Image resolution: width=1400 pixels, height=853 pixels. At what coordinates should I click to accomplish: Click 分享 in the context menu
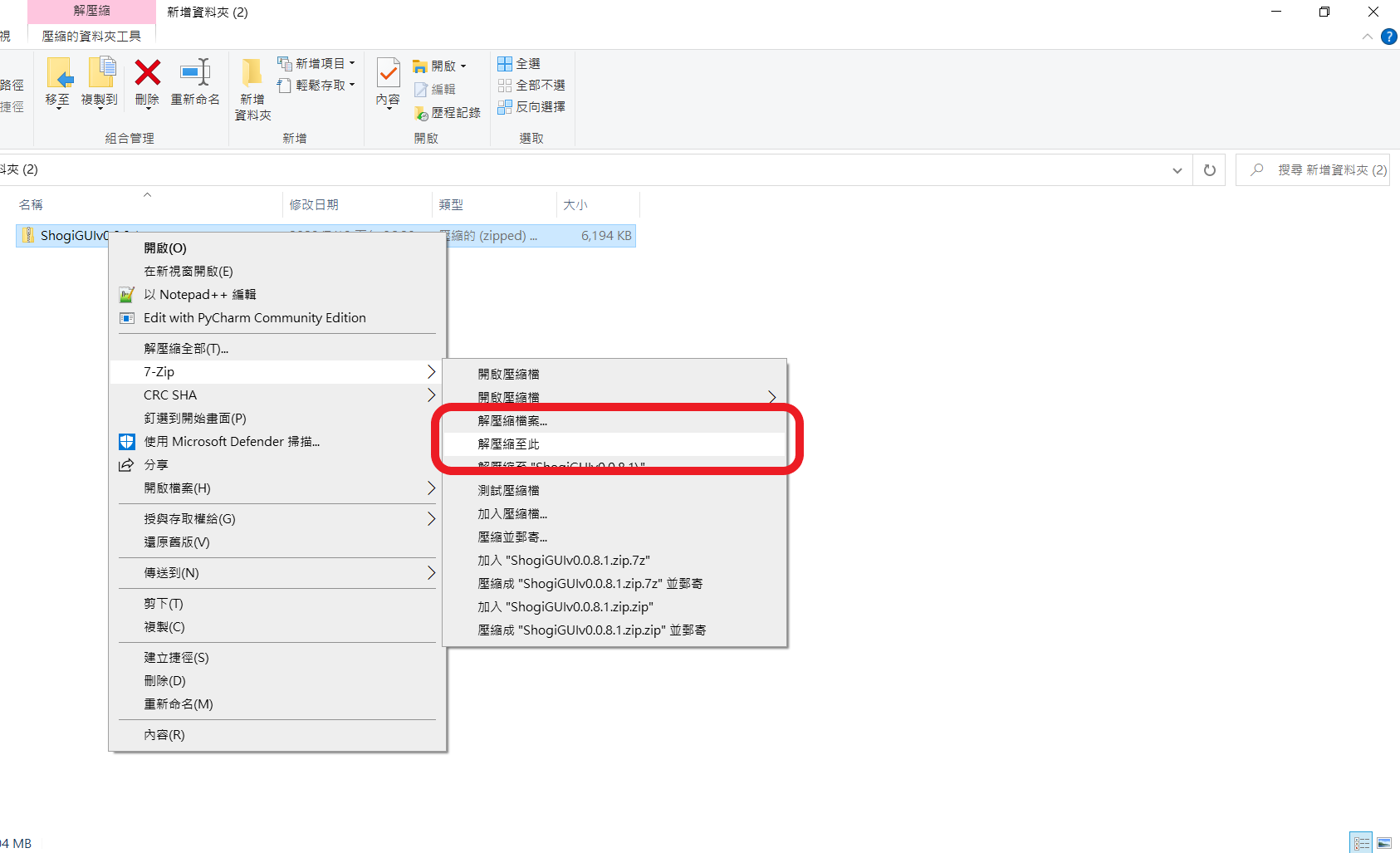[x=277, y=465]
